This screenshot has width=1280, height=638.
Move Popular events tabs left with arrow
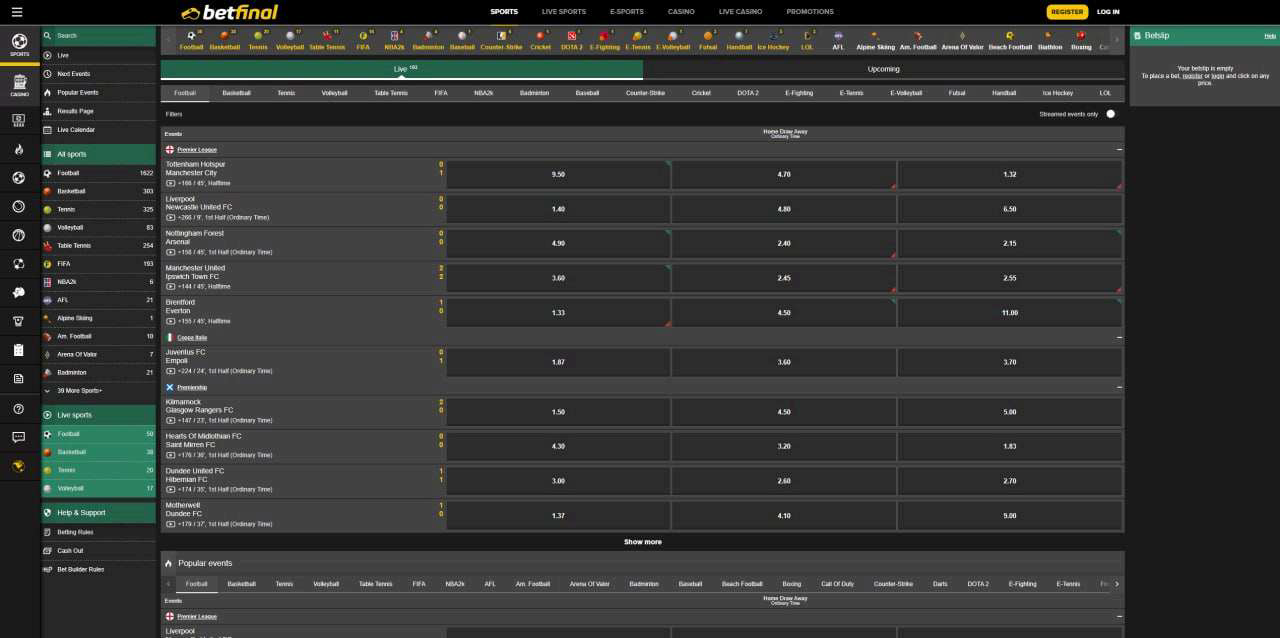click(168, 584)
